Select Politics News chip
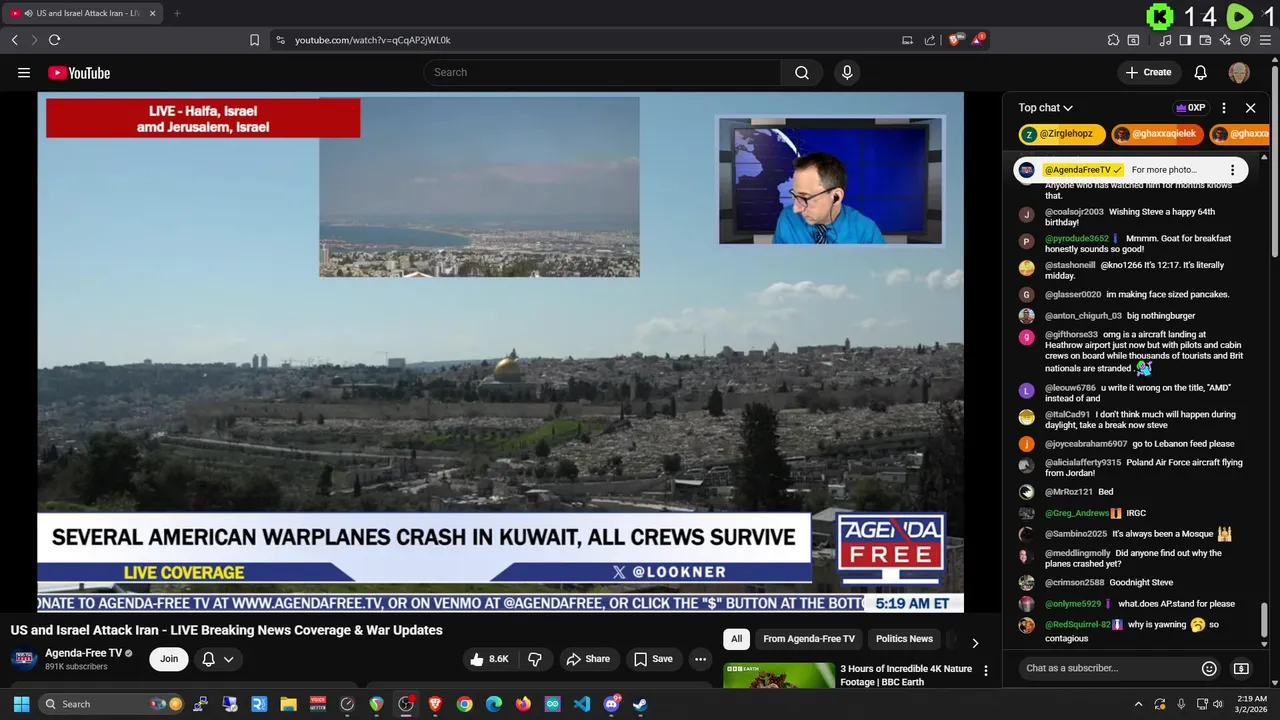This screenshot has width=1280, height=720. click(904, 639)
